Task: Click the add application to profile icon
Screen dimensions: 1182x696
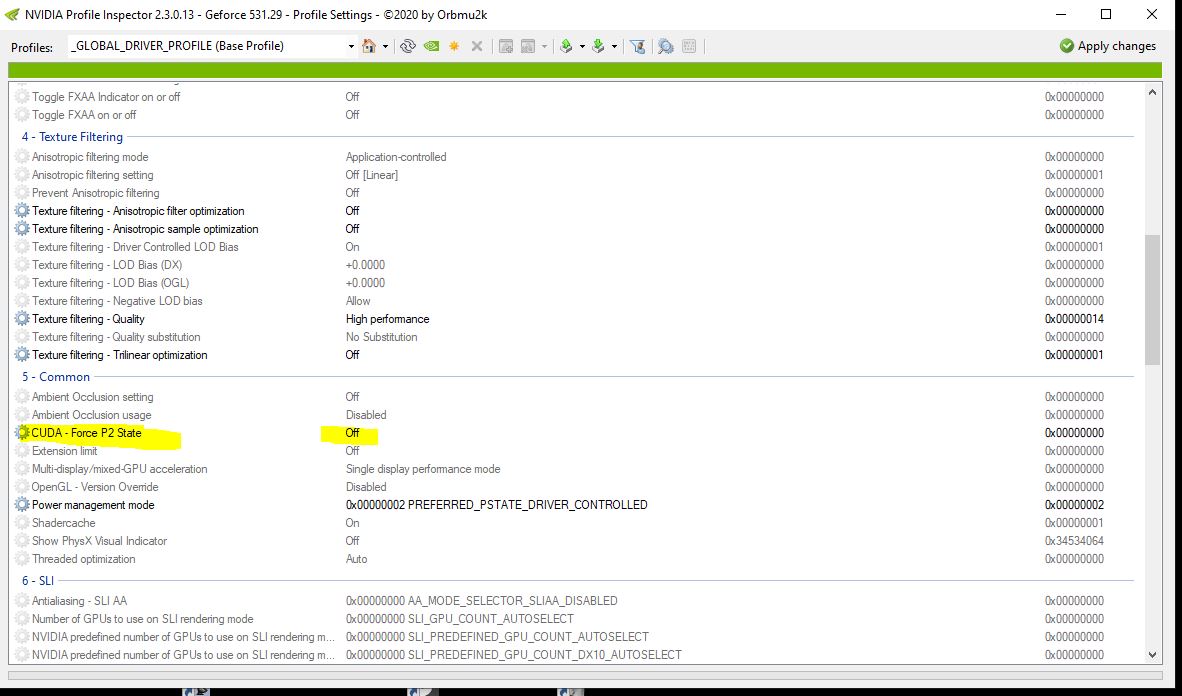Action: 506,46
